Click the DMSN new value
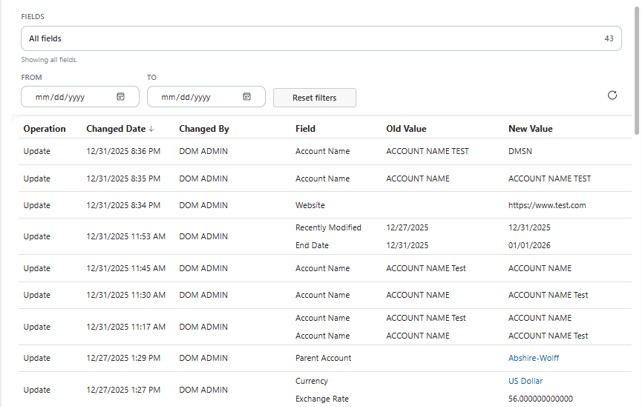Image resolution: width=642 pixels, height=407 pixels. coord(520,151)
